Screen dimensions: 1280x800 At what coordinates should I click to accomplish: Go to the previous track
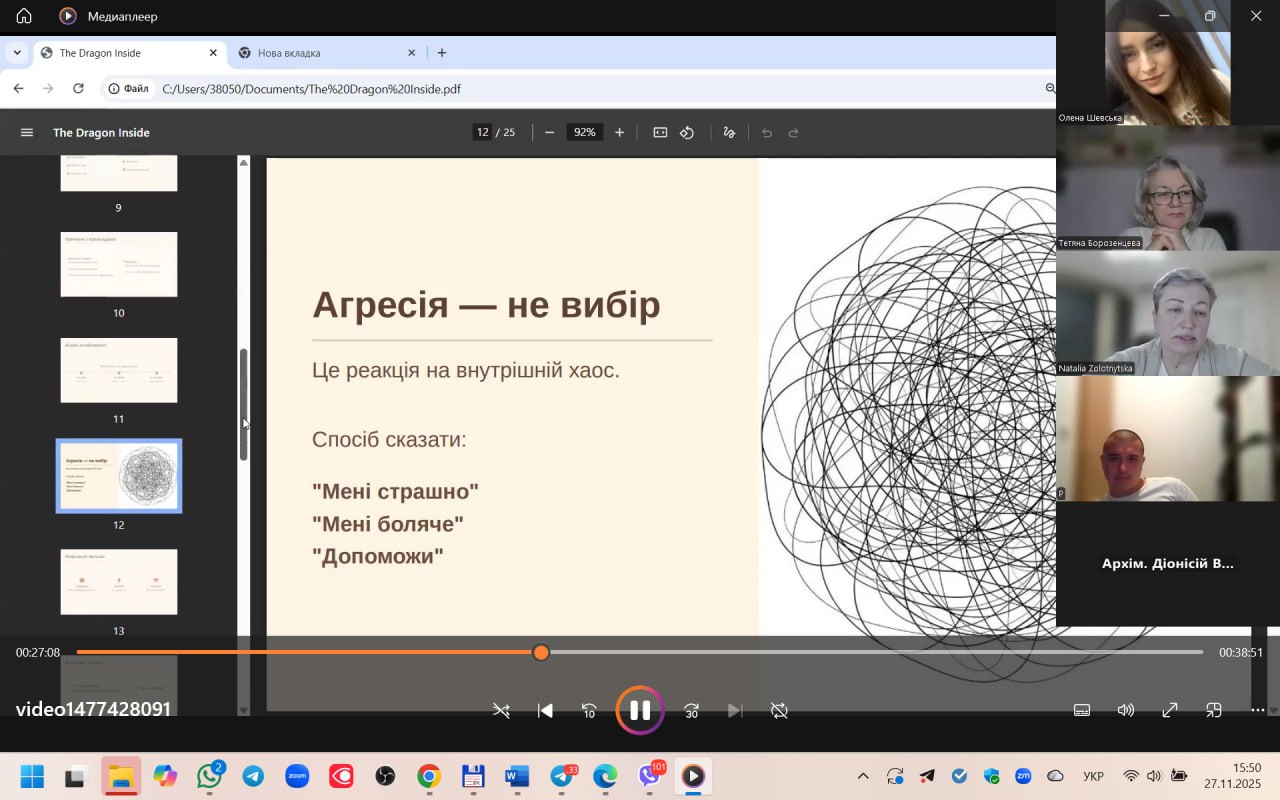[545, 710]
